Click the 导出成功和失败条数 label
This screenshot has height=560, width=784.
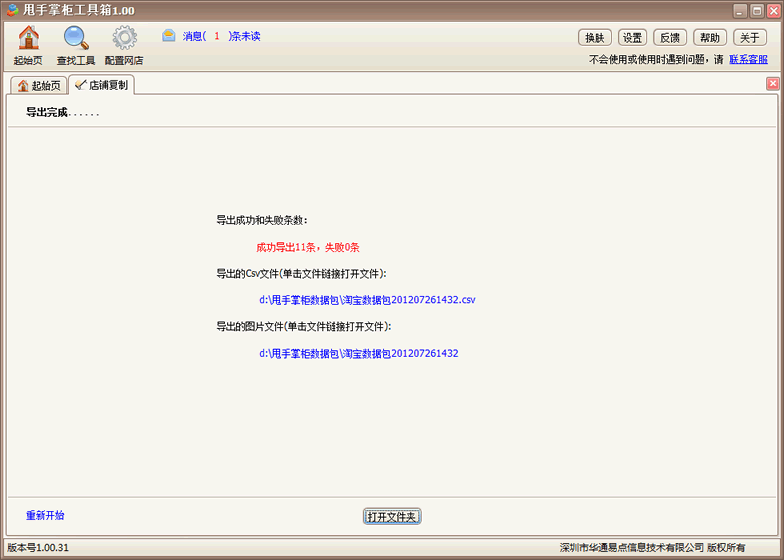262,220
